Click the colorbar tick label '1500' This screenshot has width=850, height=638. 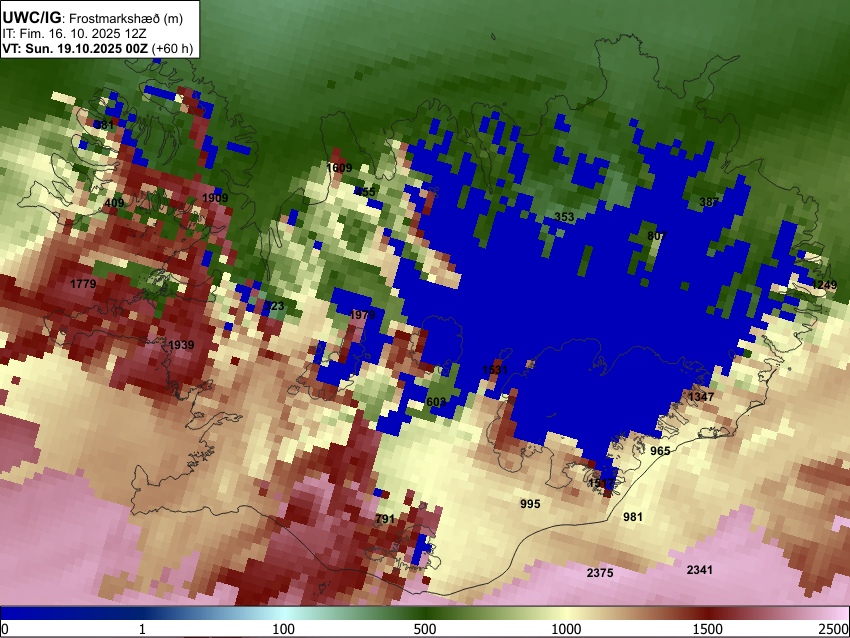707,629
